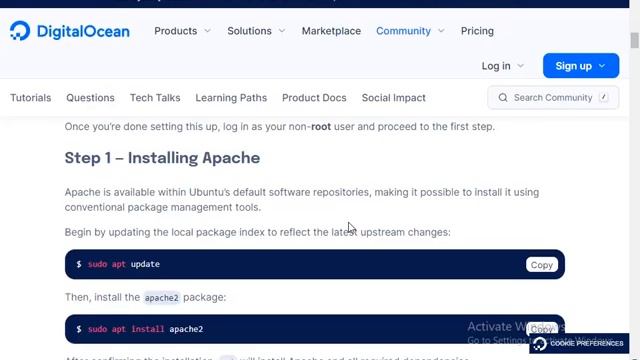This screenshot has height=360, width=640.
Task: Click the DigitalOcean logo icon
Action: (x=20, y=31)
